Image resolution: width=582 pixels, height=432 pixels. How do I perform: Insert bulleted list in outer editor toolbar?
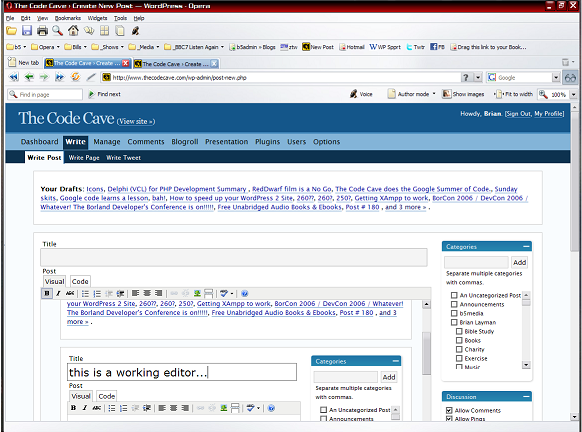85,294
